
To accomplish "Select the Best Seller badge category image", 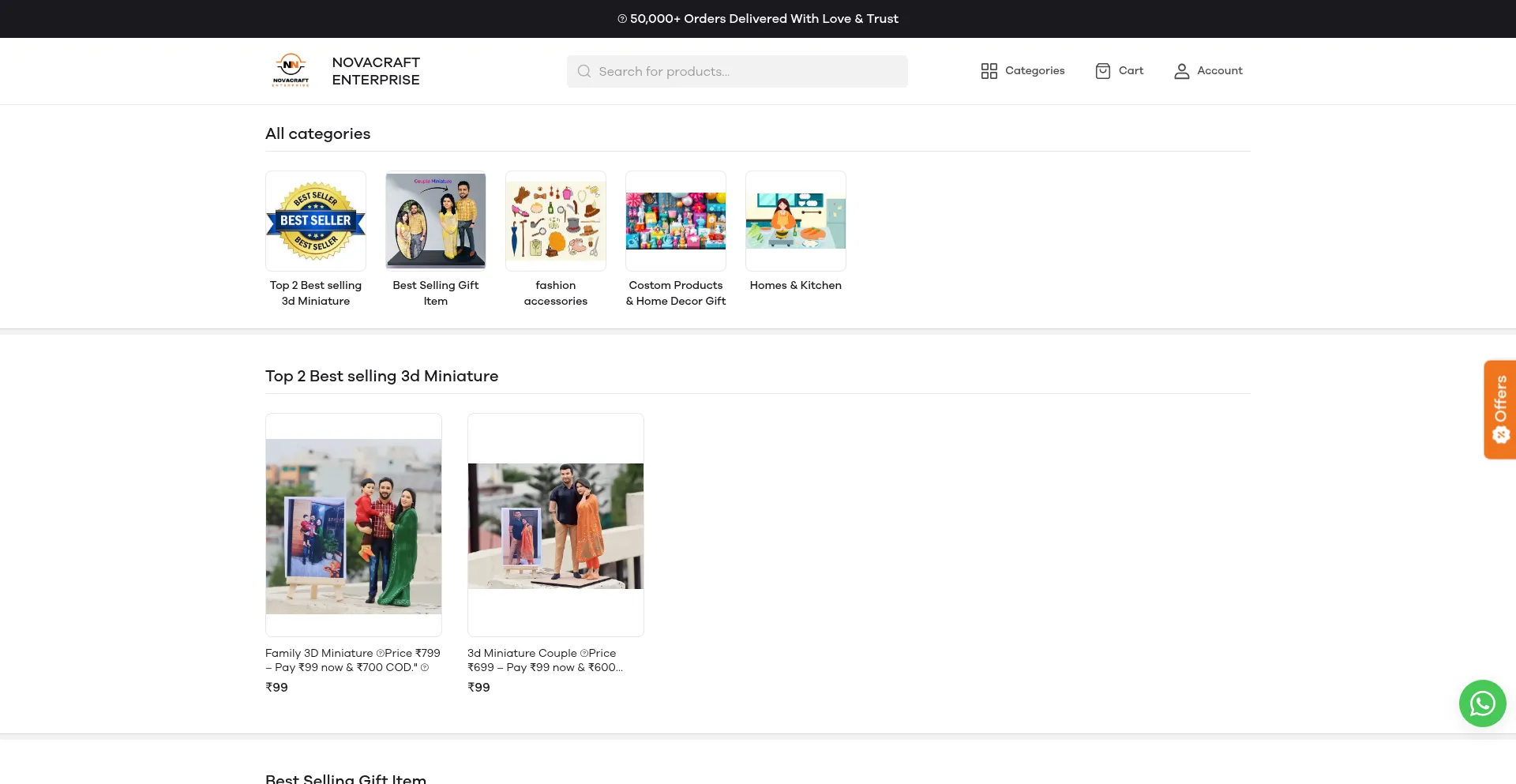I will tap(316, 221).
